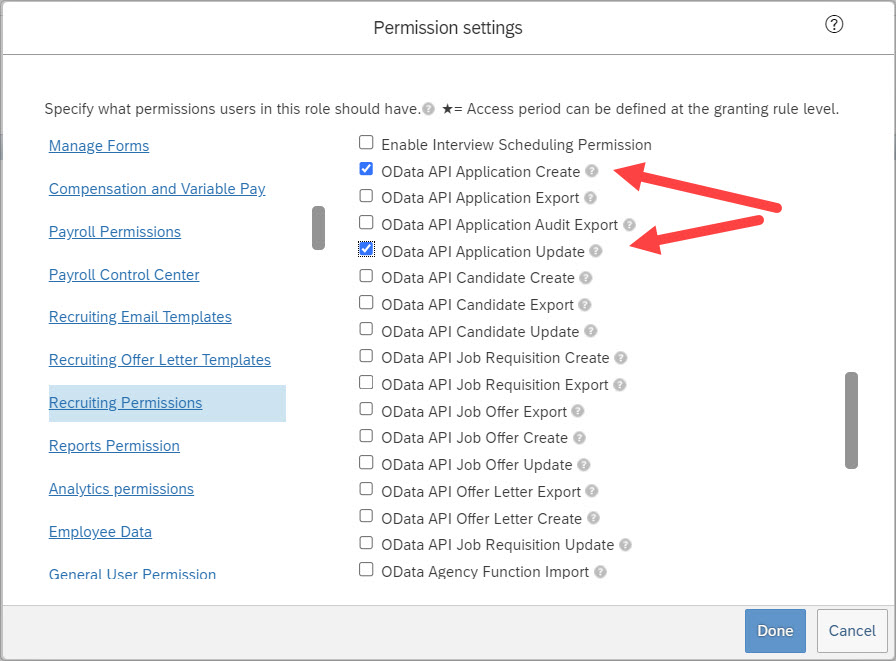
Task: Open Payroll Control Center category
Action: (124, 275)
